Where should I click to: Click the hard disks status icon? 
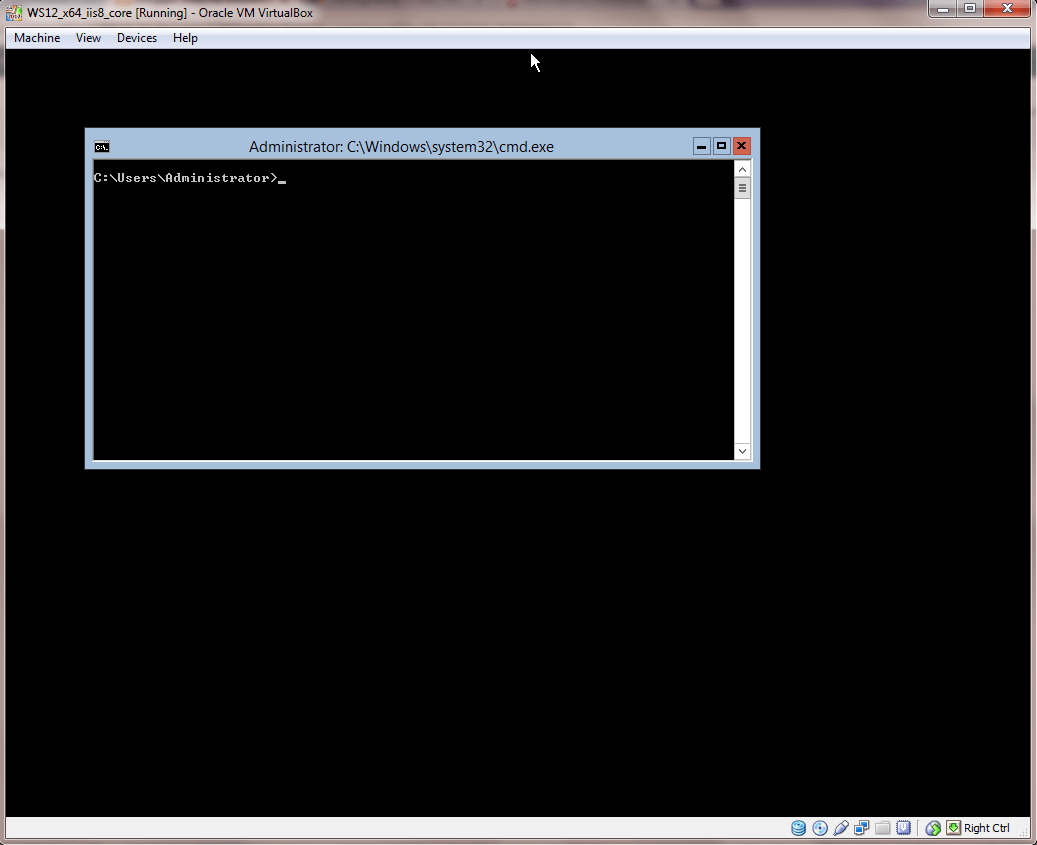point(798,828)
